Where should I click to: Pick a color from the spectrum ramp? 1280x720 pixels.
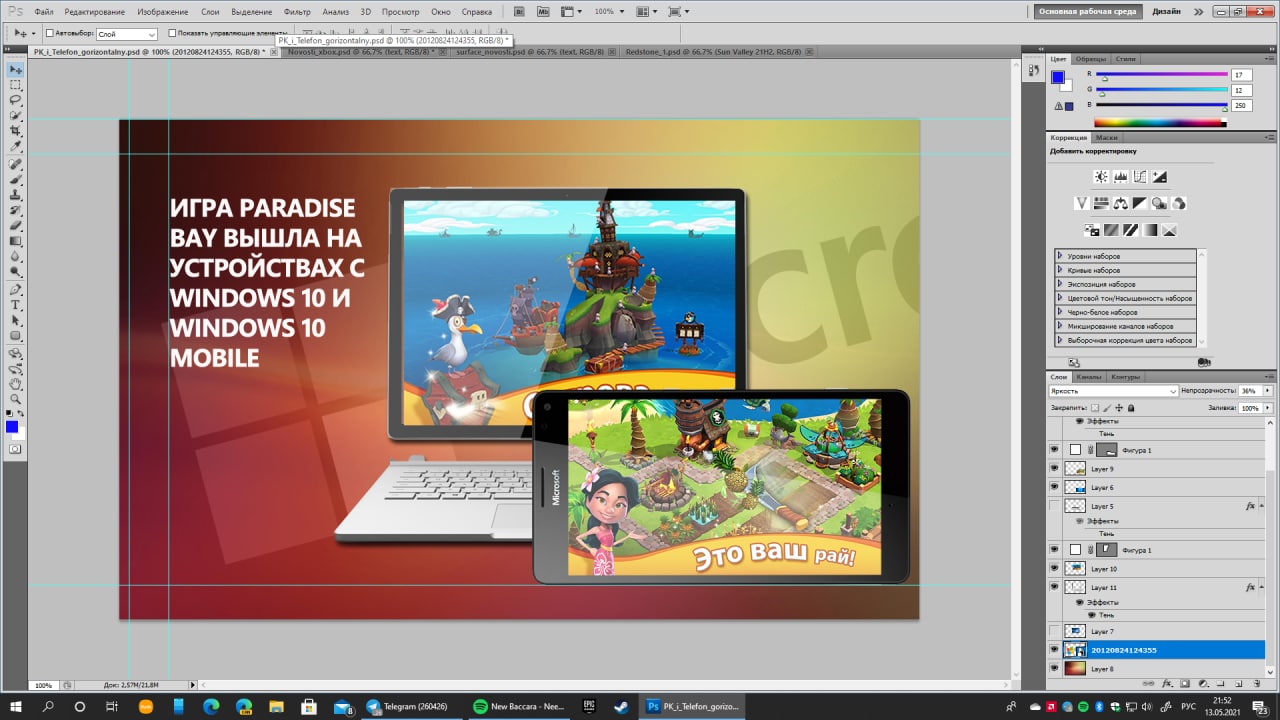(x=1162, y=123)
